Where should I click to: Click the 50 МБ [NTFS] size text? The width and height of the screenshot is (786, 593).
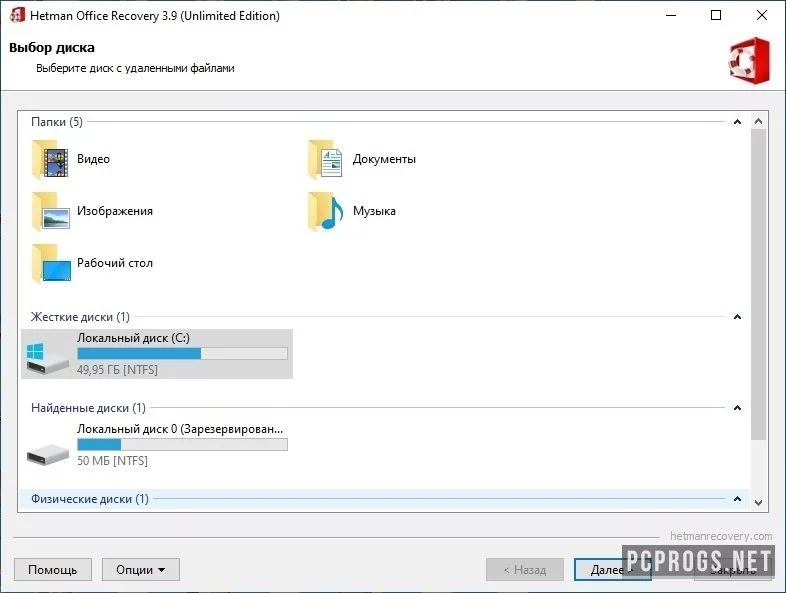(112, 461)
